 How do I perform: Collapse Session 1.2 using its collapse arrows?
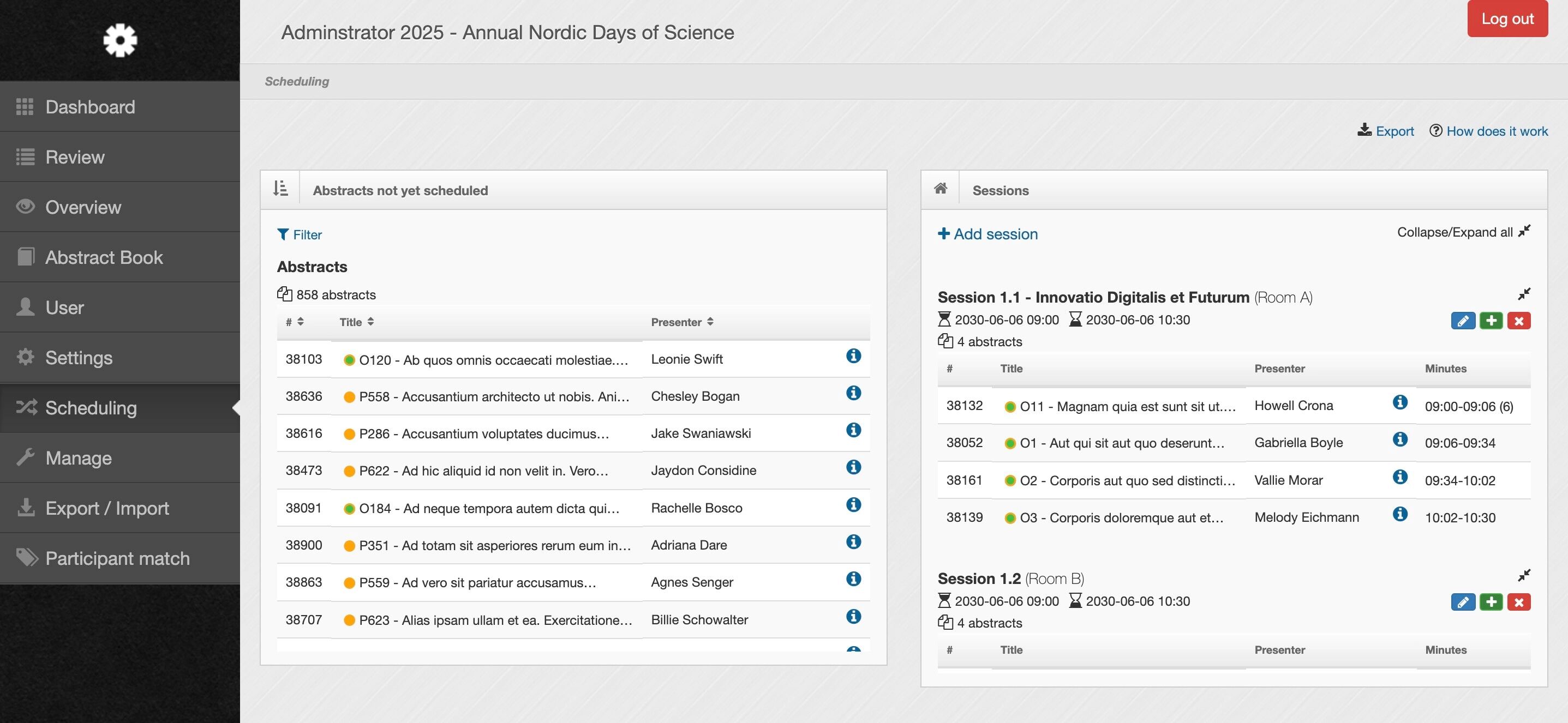tap(1524, 576)
